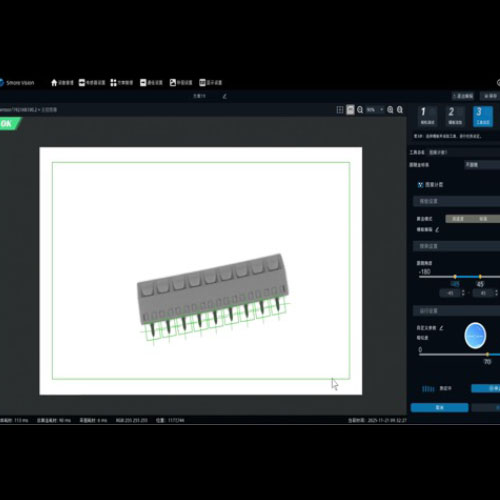Click the home icon in top menu
Viewport: 500px width, 500px height.
coord(54,82)
